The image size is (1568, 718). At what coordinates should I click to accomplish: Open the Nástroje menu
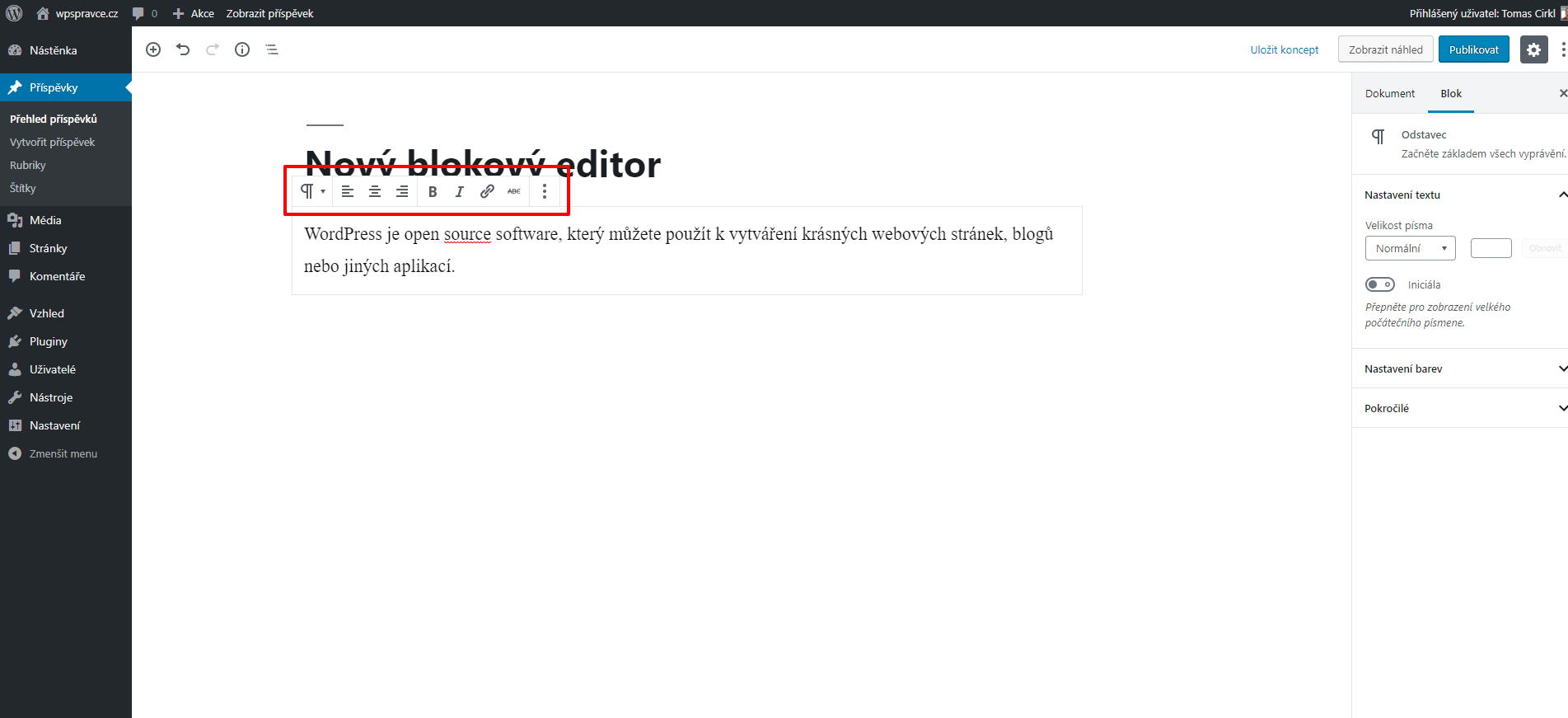coord(66,397)
